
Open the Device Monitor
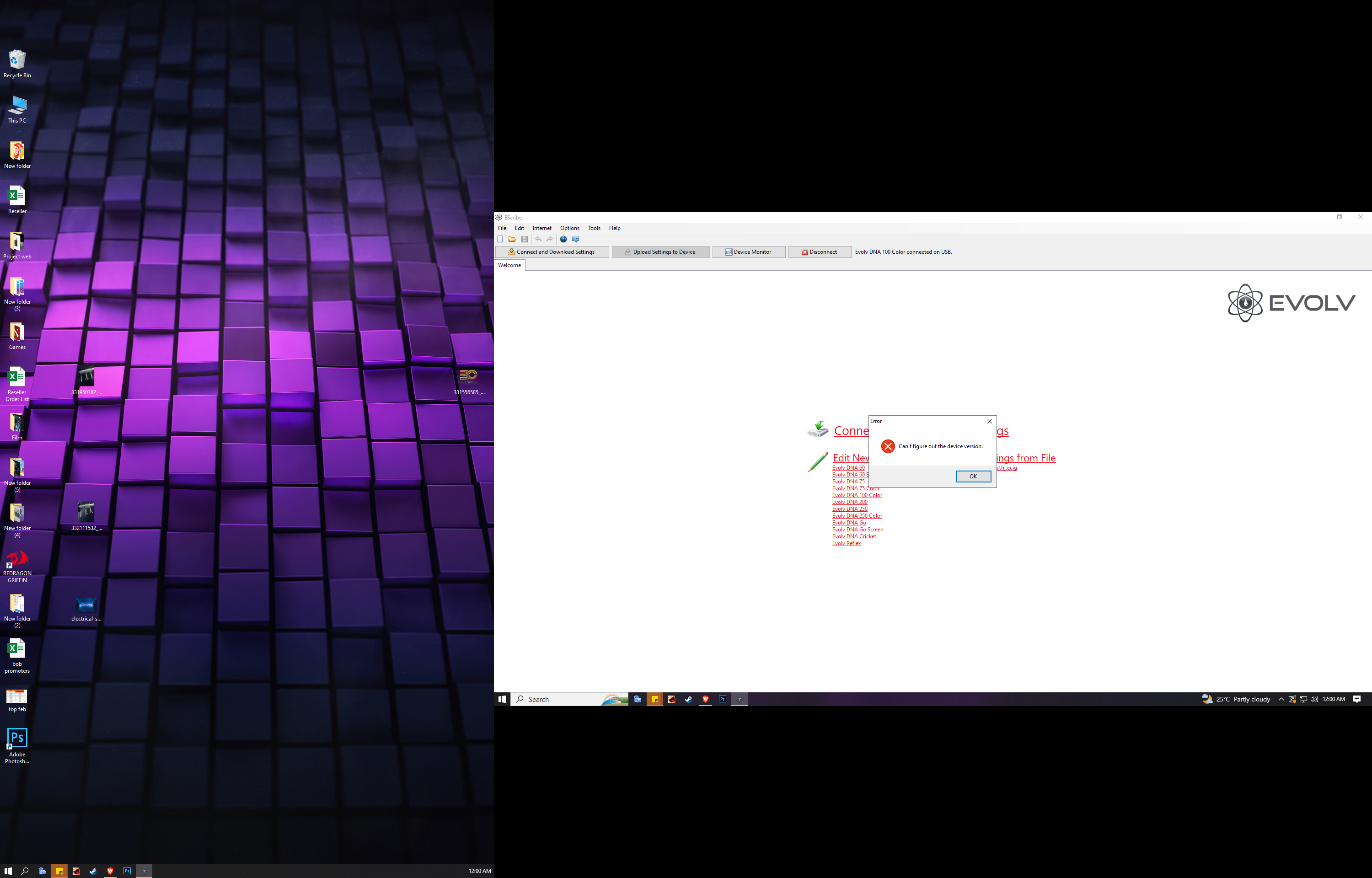tap(748, 252)
